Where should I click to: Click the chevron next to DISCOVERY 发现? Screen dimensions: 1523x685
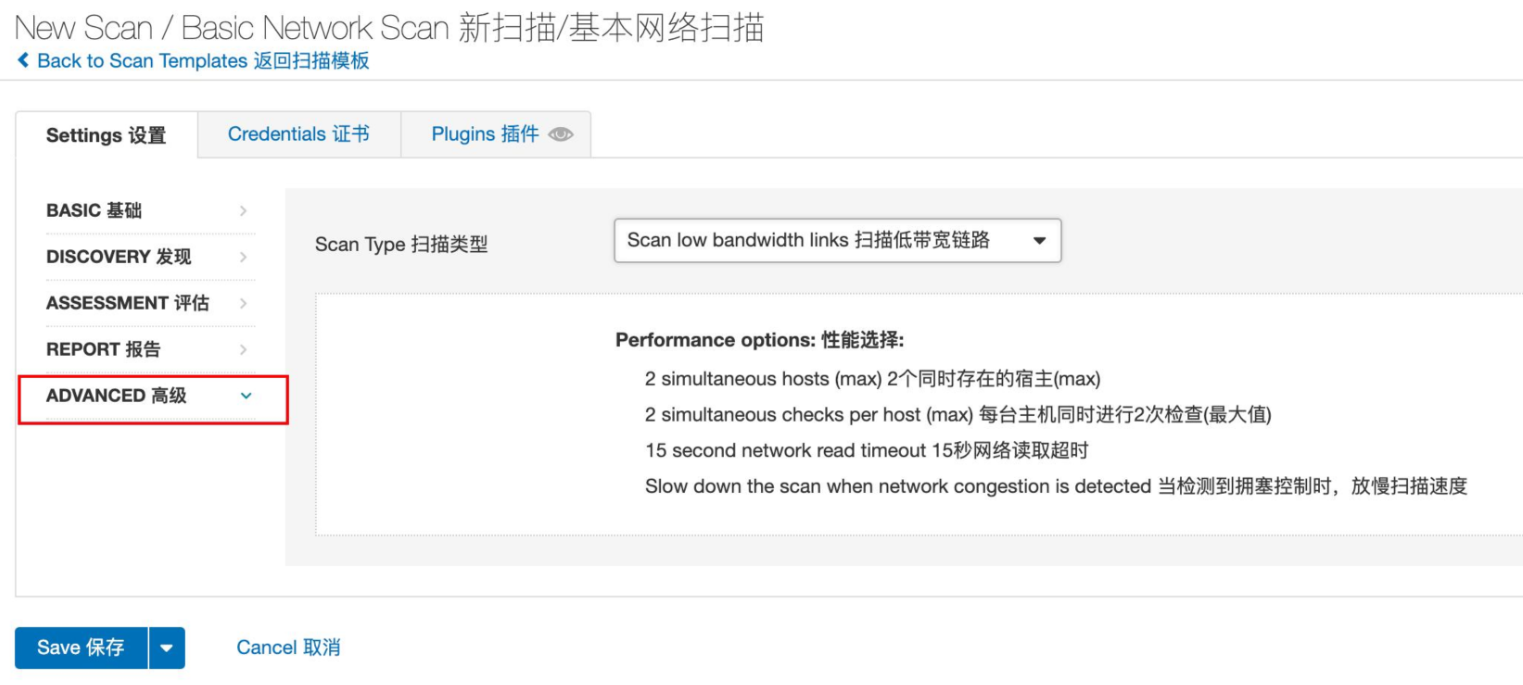point(243,257)
